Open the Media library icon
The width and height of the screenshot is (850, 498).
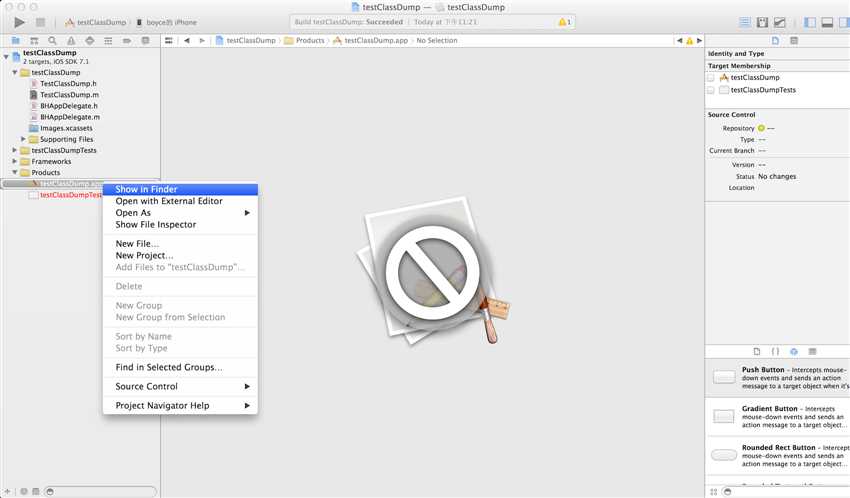pos(812,352)
